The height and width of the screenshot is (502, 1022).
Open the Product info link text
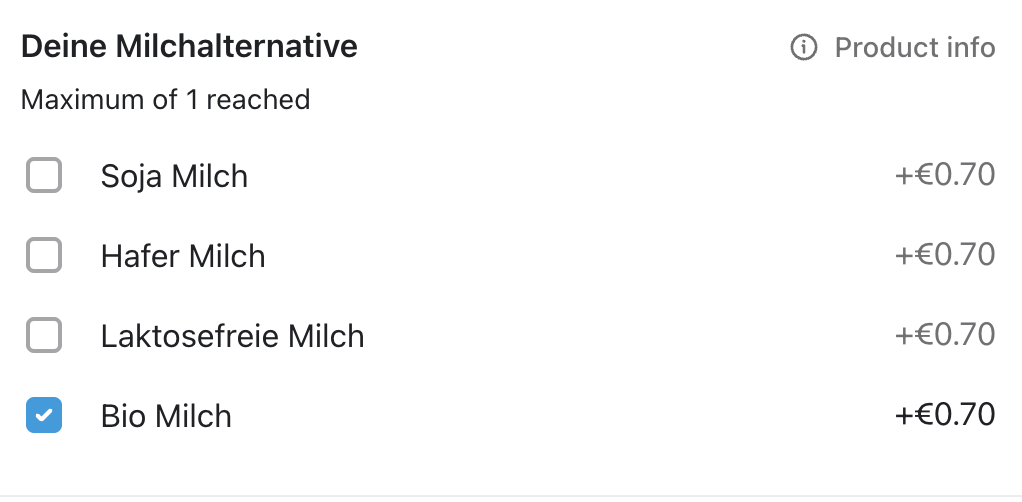(x=915, y=47)
